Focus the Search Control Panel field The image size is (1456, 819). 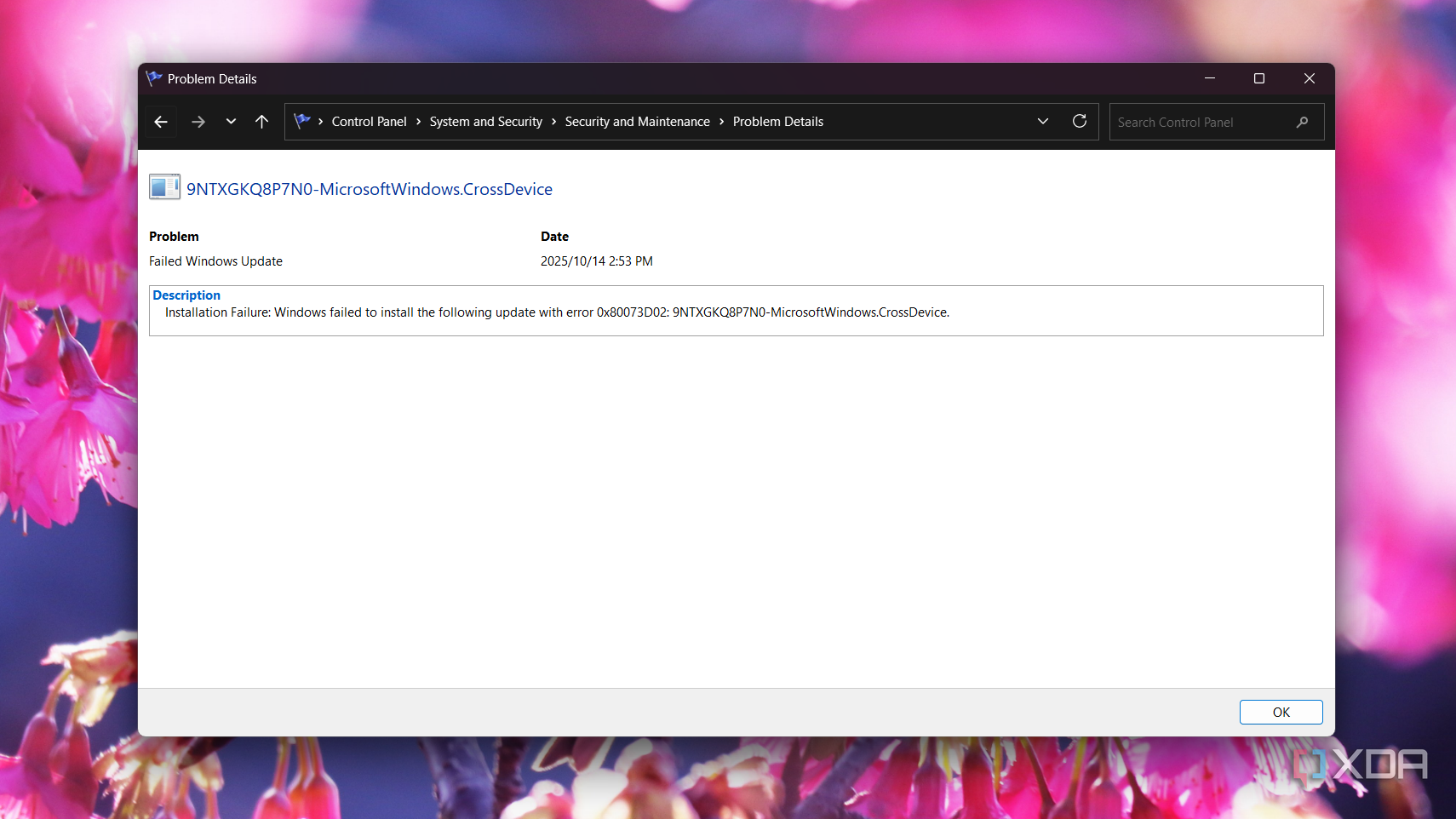point(1217,122)
